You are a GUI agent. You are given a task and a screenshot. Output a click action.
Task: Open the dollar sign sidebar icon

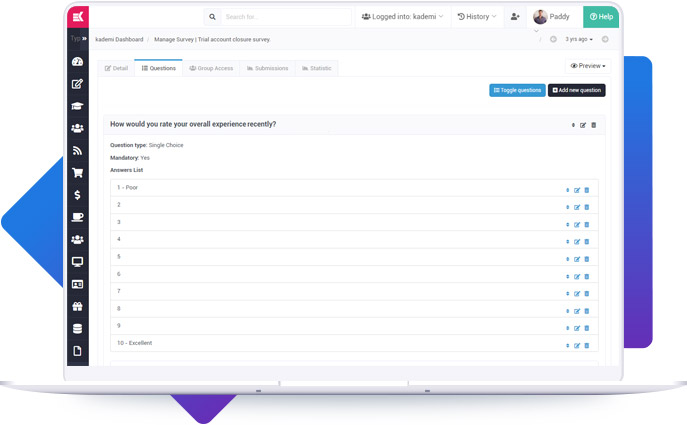(x=77, y=195)
